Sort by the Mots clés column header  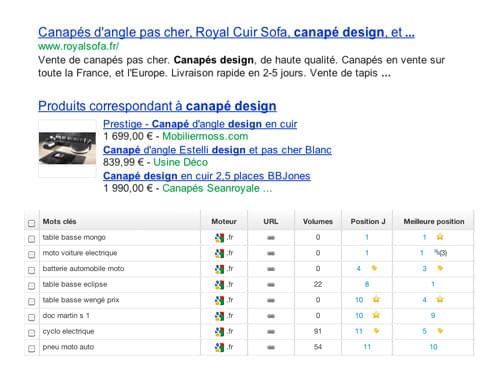tap(59, 221)
